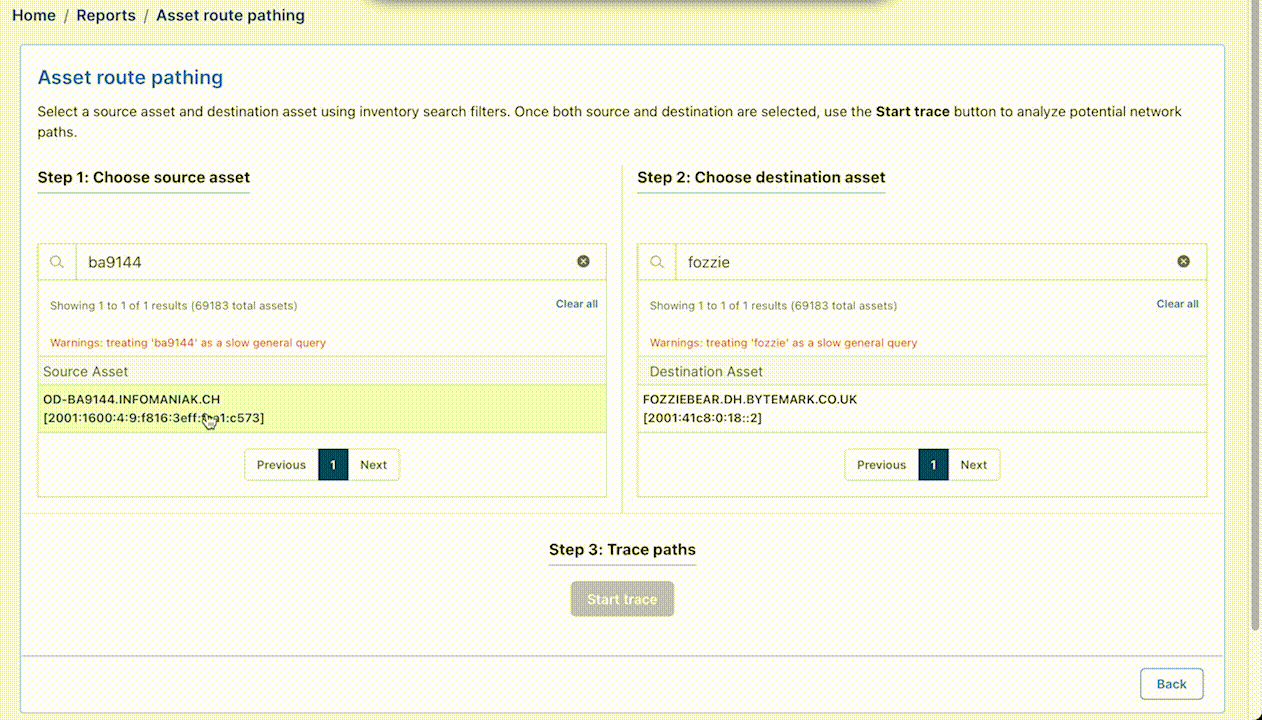Clear the 'ba9144' source search text
The height and width of the screenshot is (720, 1262).
pos(583,262)
